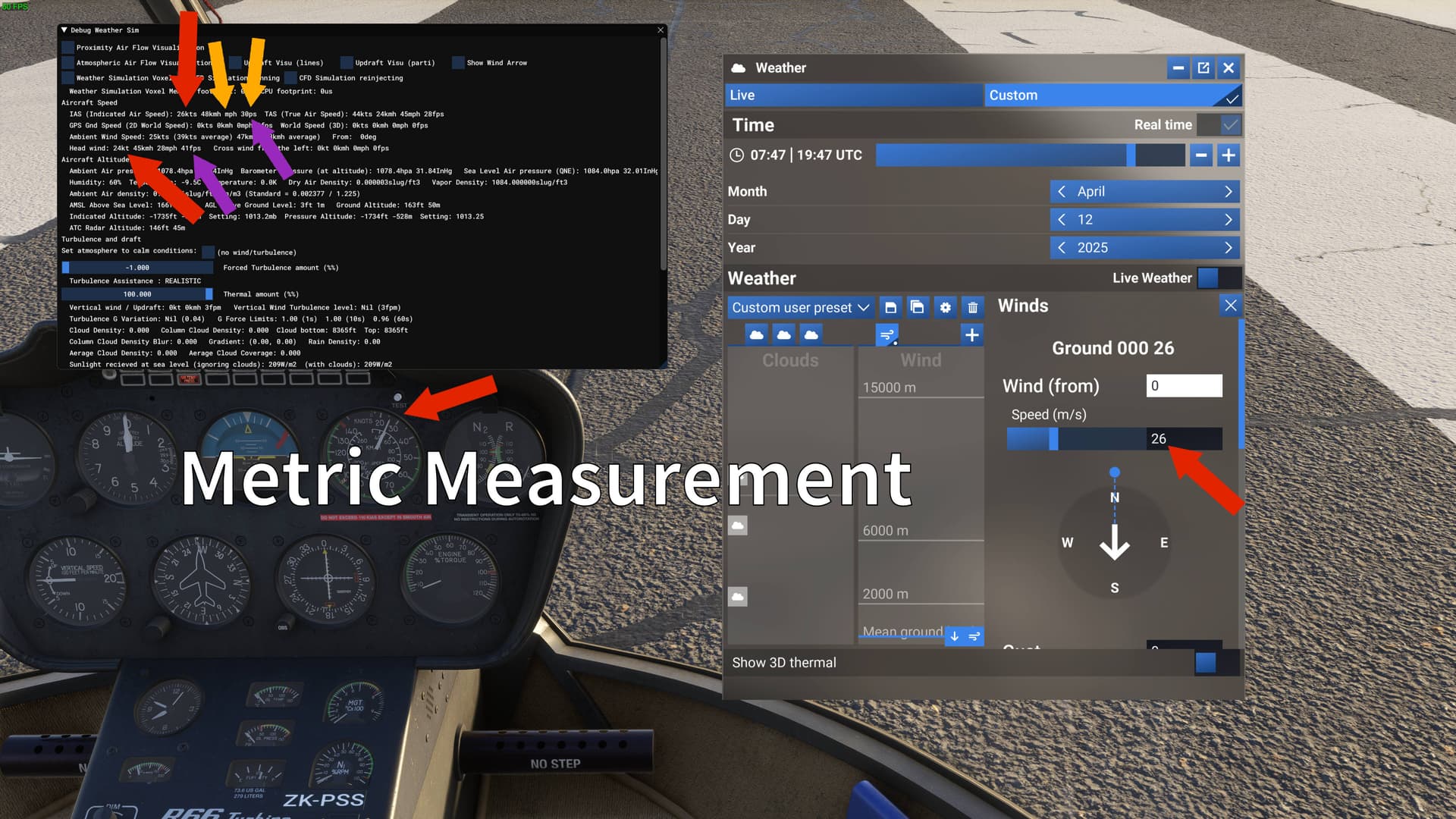The height and width of the screenshot is (819, 1456).
Task: Toggle CFD Simulation reinjecting checkbox
Action: (290, 78)
